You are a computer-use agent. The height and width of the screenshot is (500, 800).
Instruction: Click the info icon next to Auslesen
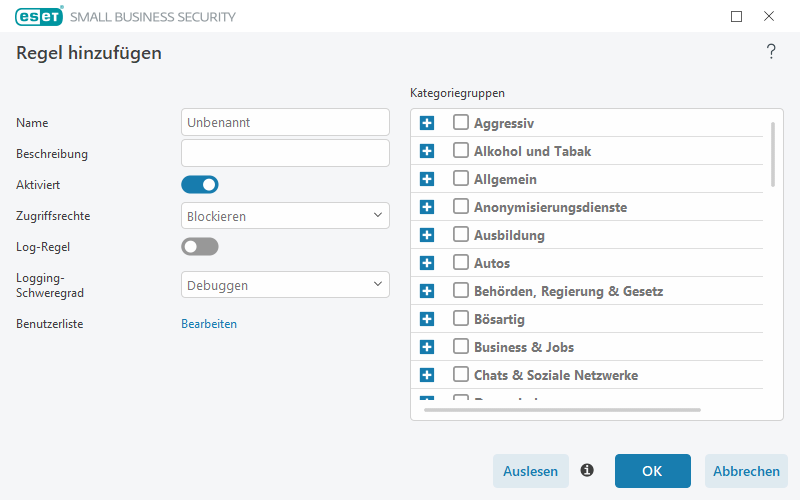coord(587,470)
